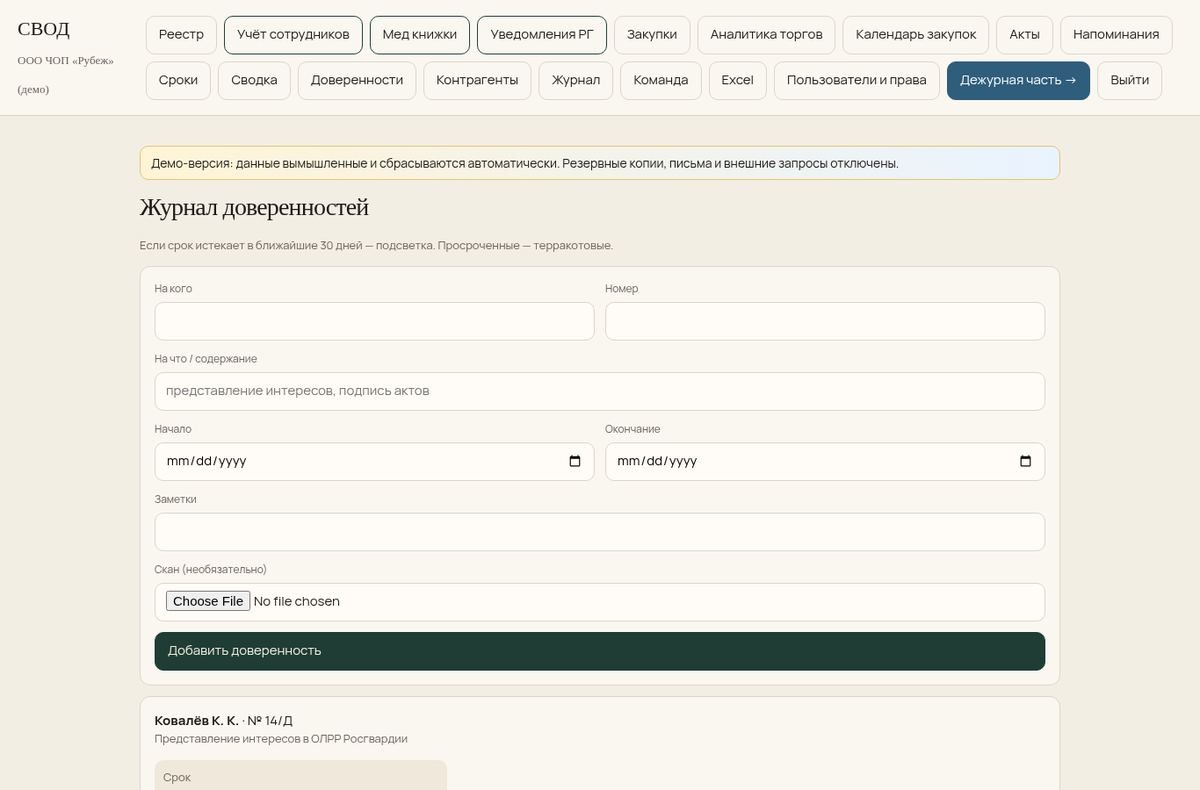The width and height of the screenshot is (1200, 790).
Task: Click the Срок label in Ковалёв card
Action: click(x=177, y=777)
